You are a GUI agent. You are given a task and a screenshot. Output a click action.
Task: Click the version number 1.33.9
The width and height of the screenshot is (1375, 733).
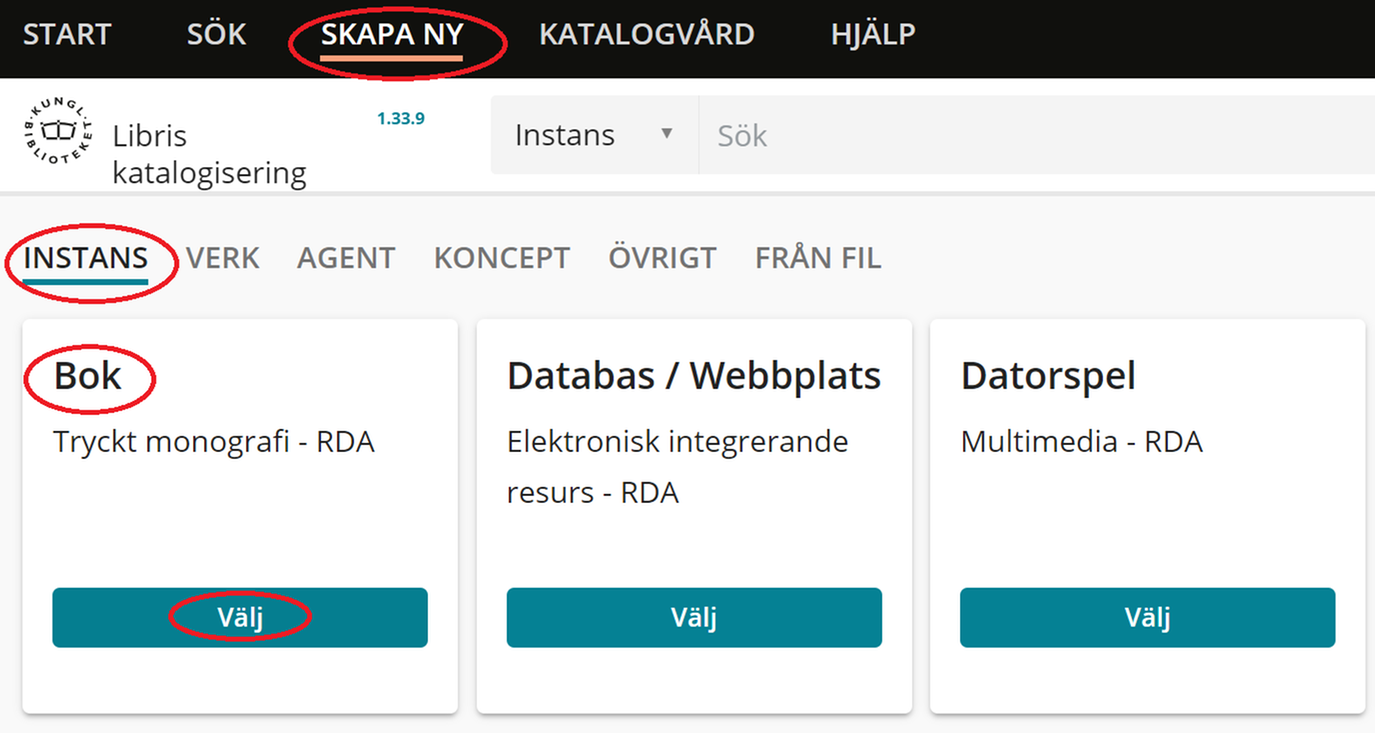tap(398, 117)
